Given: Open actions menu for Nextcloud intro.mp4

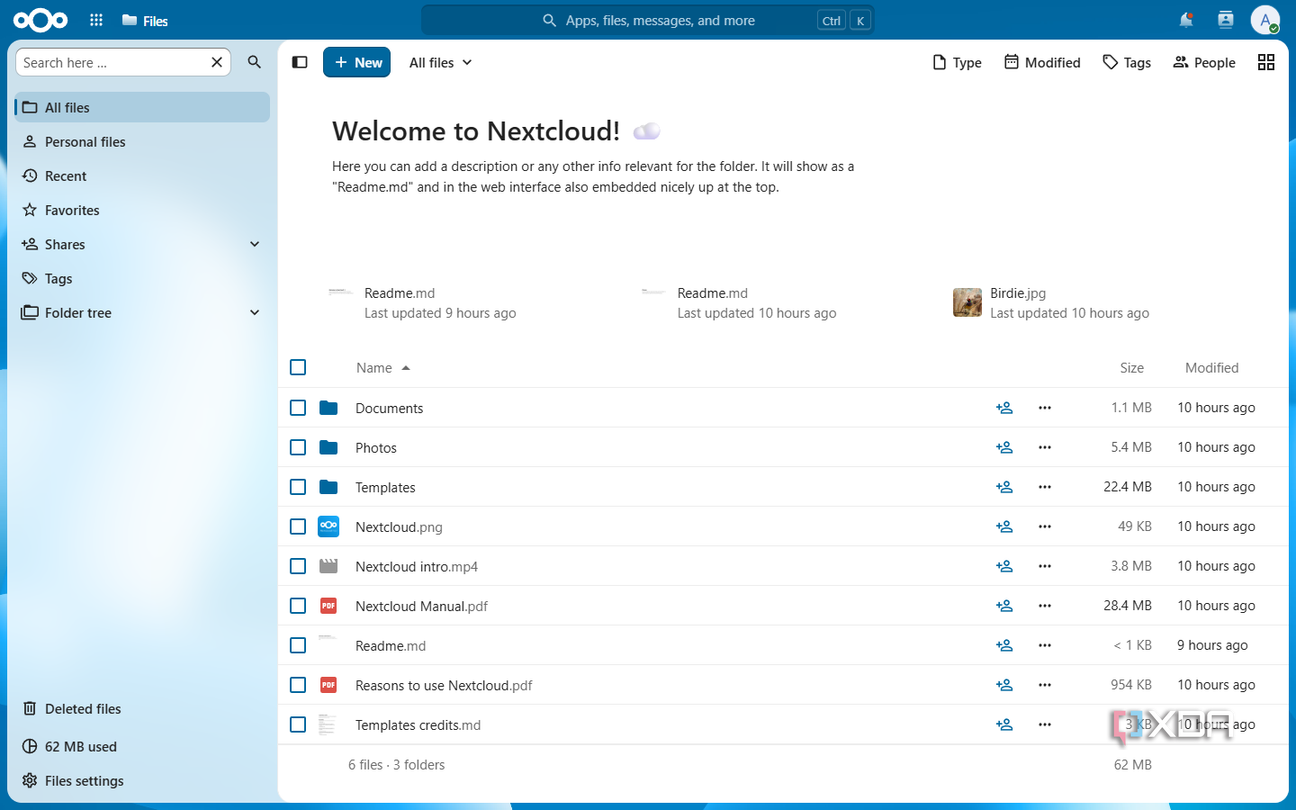Looking at the screenshot, I should click(1045, 566).
